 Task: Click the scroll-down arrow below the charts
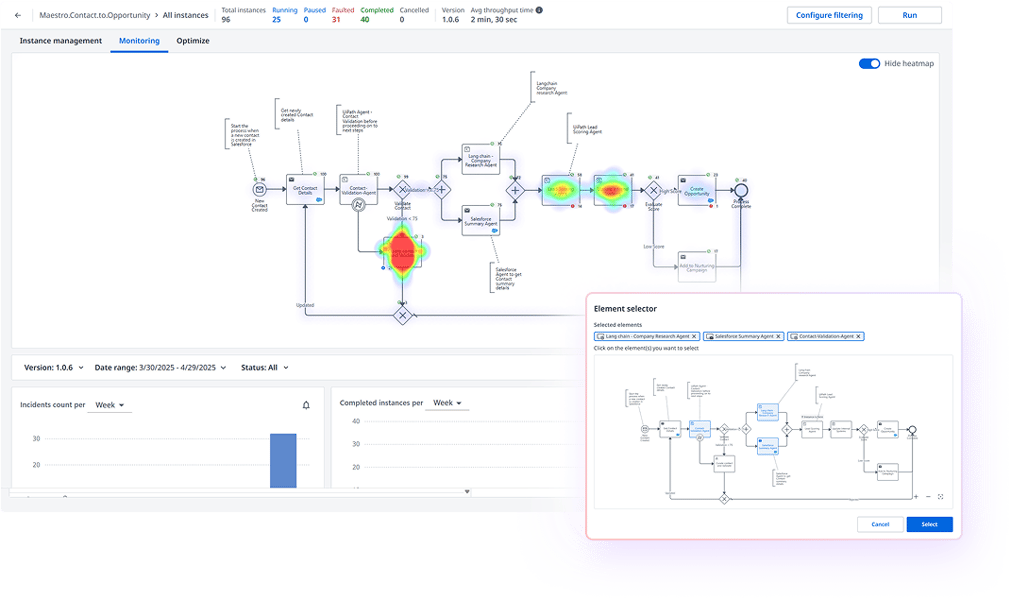click(467, 492)
